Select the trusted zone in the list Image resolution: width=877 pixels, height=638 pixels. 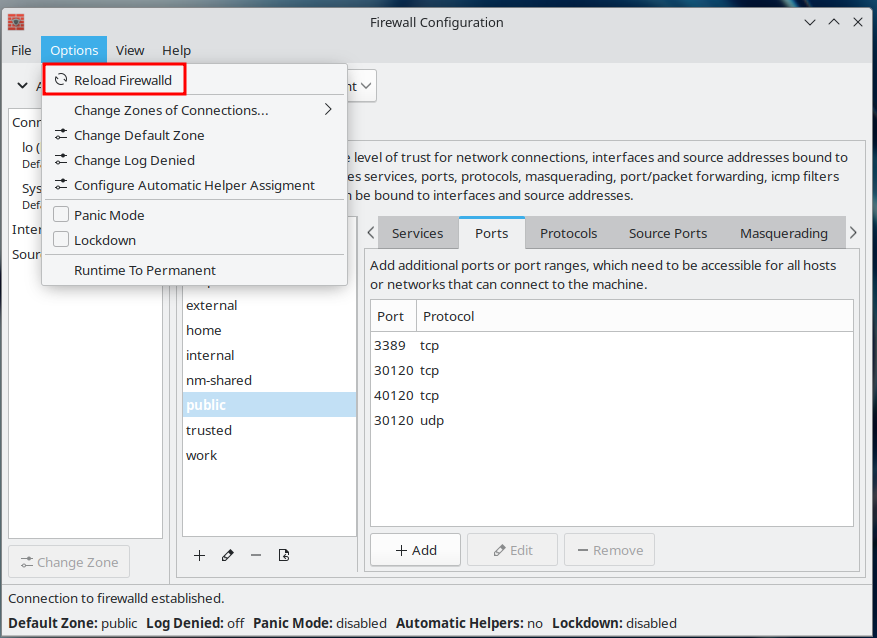209,430
